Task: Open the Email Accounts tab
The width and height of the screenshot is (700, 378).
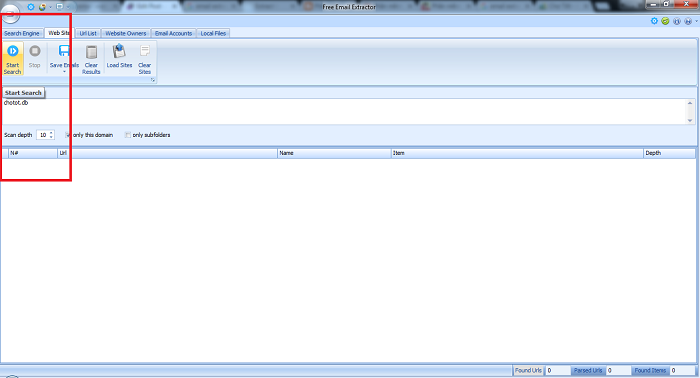Action: click(174, 33)
